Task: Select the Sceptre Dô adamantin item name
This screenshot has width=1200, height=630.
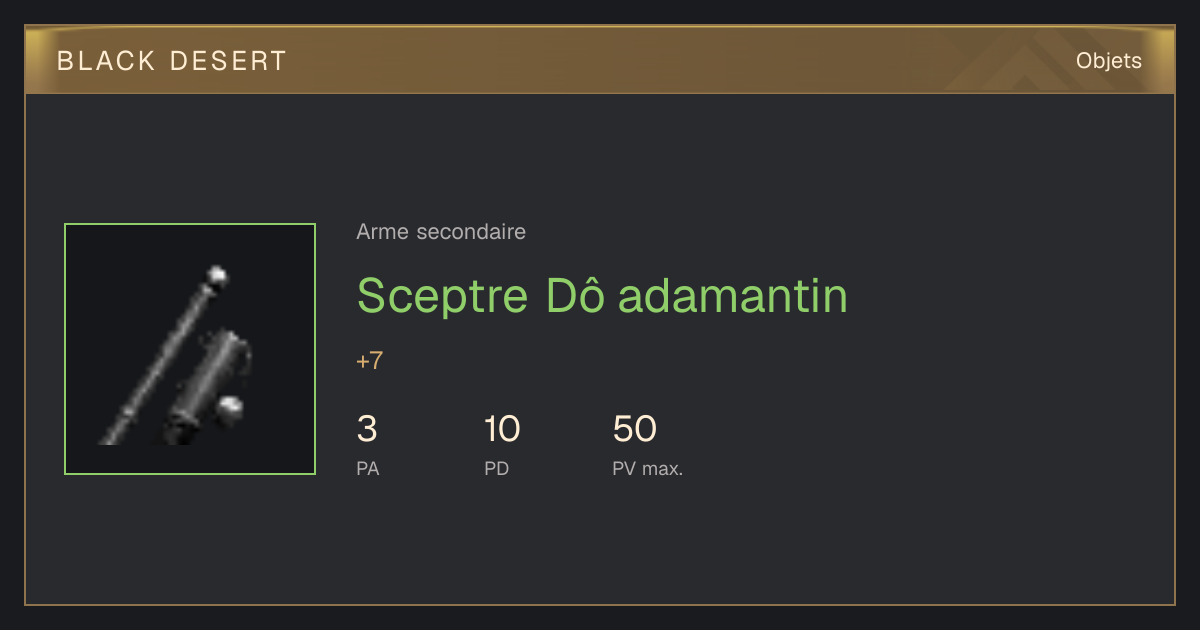Action: pyautogui.click(x=602, y=295)
